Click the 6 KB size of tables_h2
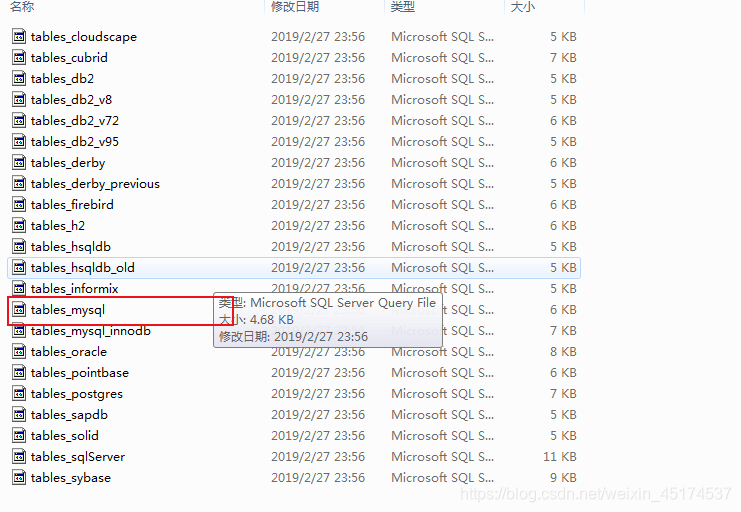 pos(563,226)
